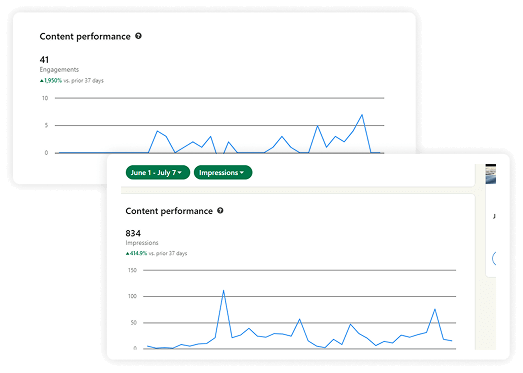The width and height of the screenshot is (523, 373).
Task: Click the 41 engagements total
Action: (x=44, y=60)
